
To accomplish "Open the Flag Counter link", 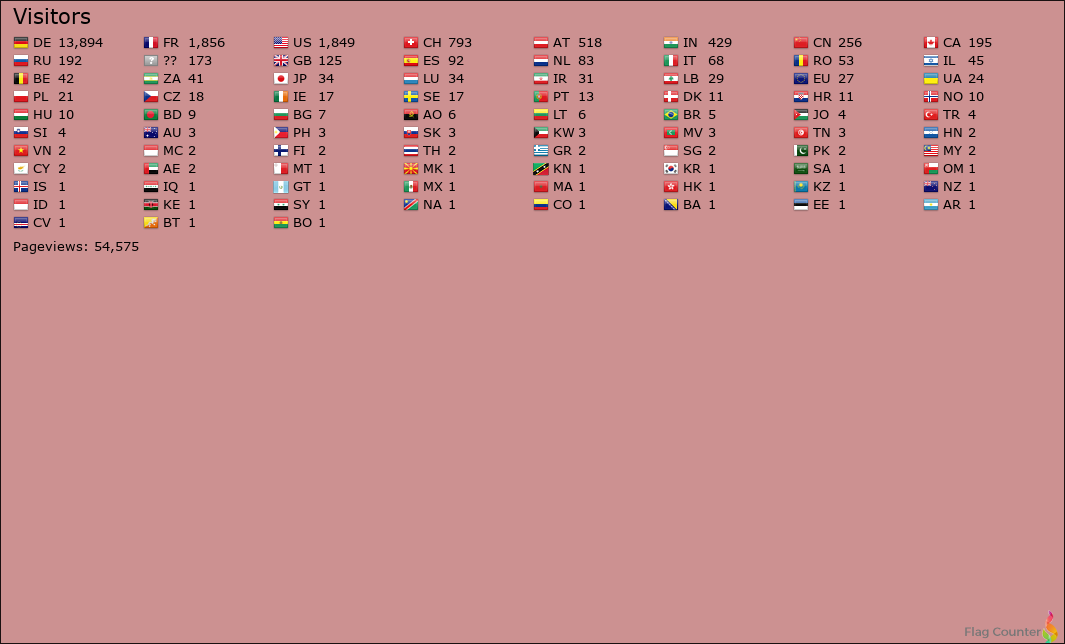I will (1001, 632).
